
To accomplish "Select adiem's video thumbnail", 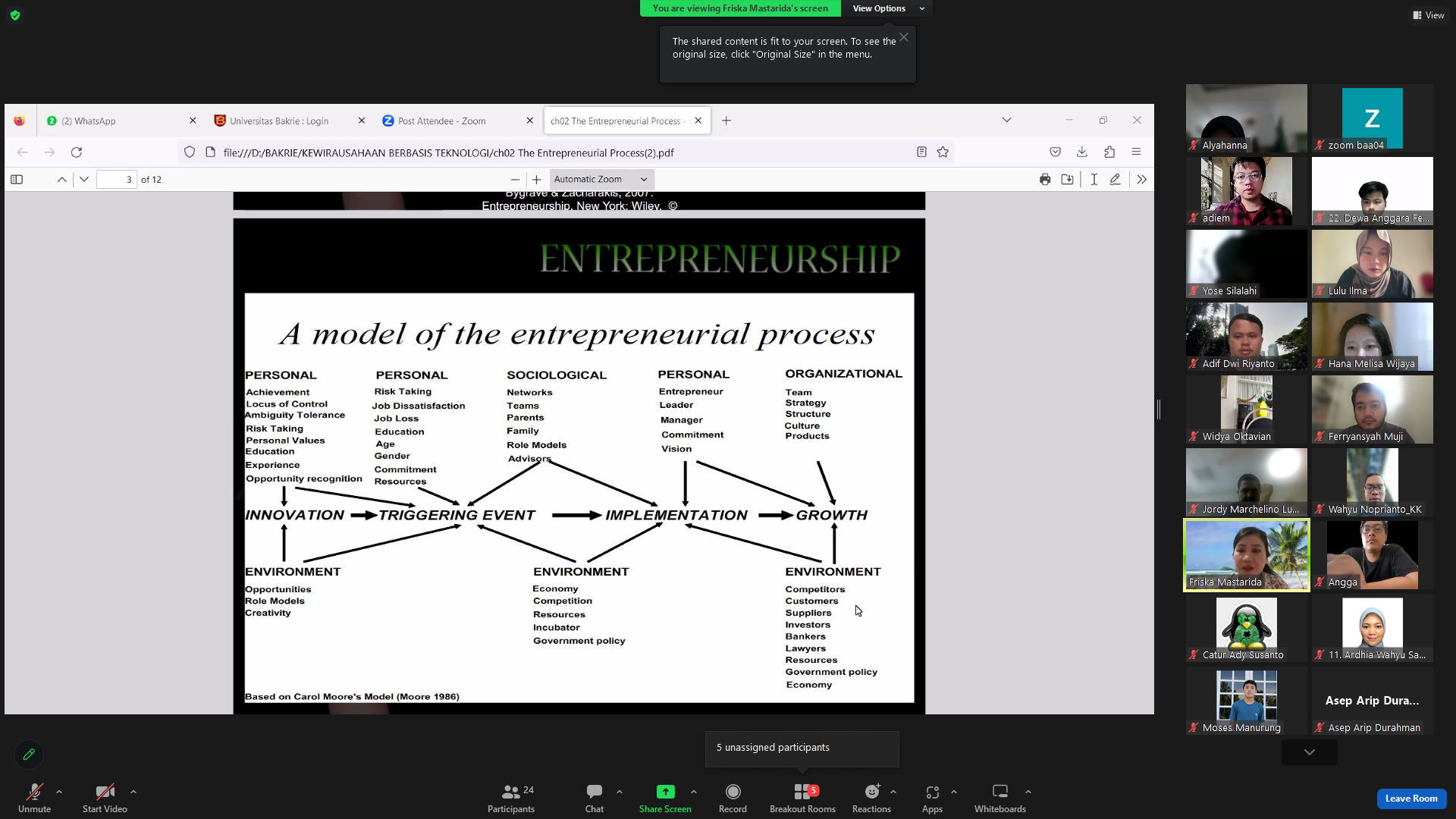I will pyautogui.click(x=1247, y=191).
